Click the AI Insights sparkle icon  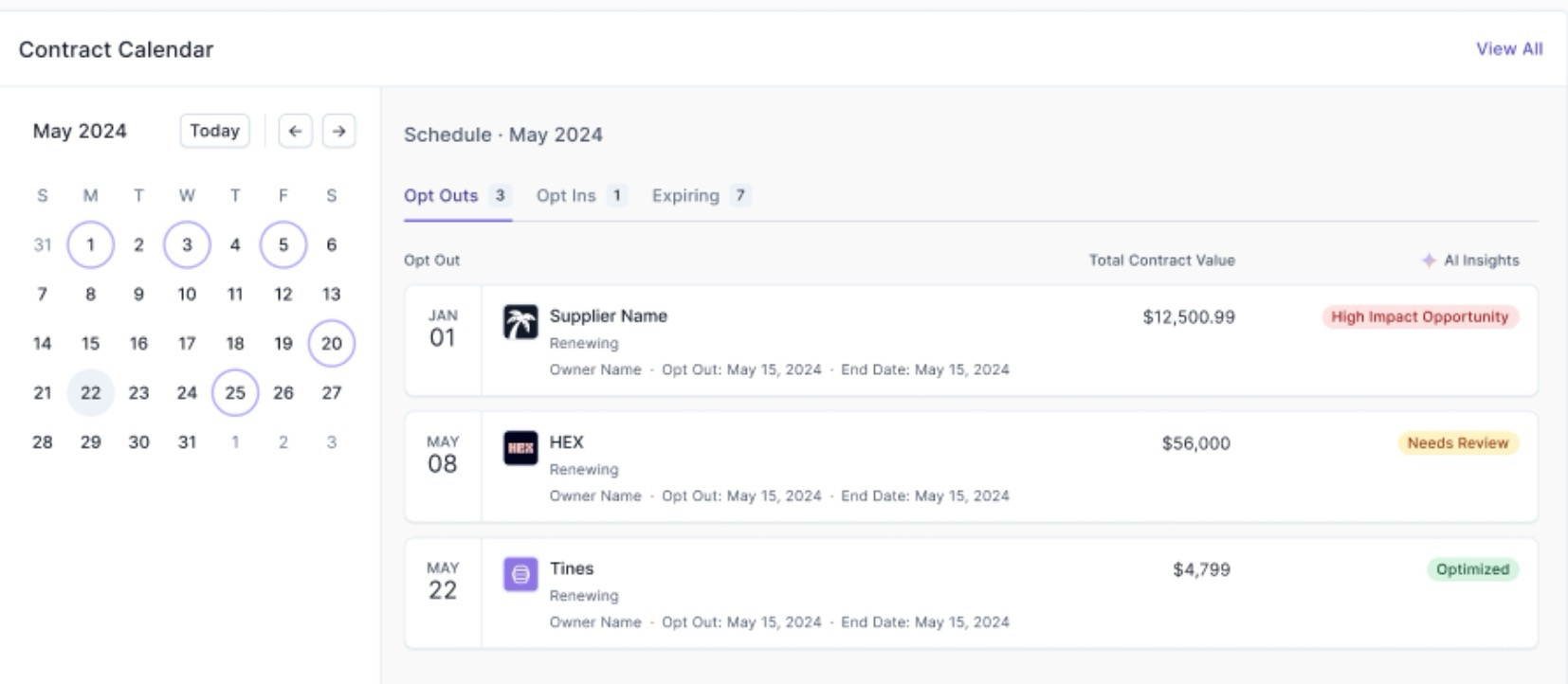coord(1429,261)
